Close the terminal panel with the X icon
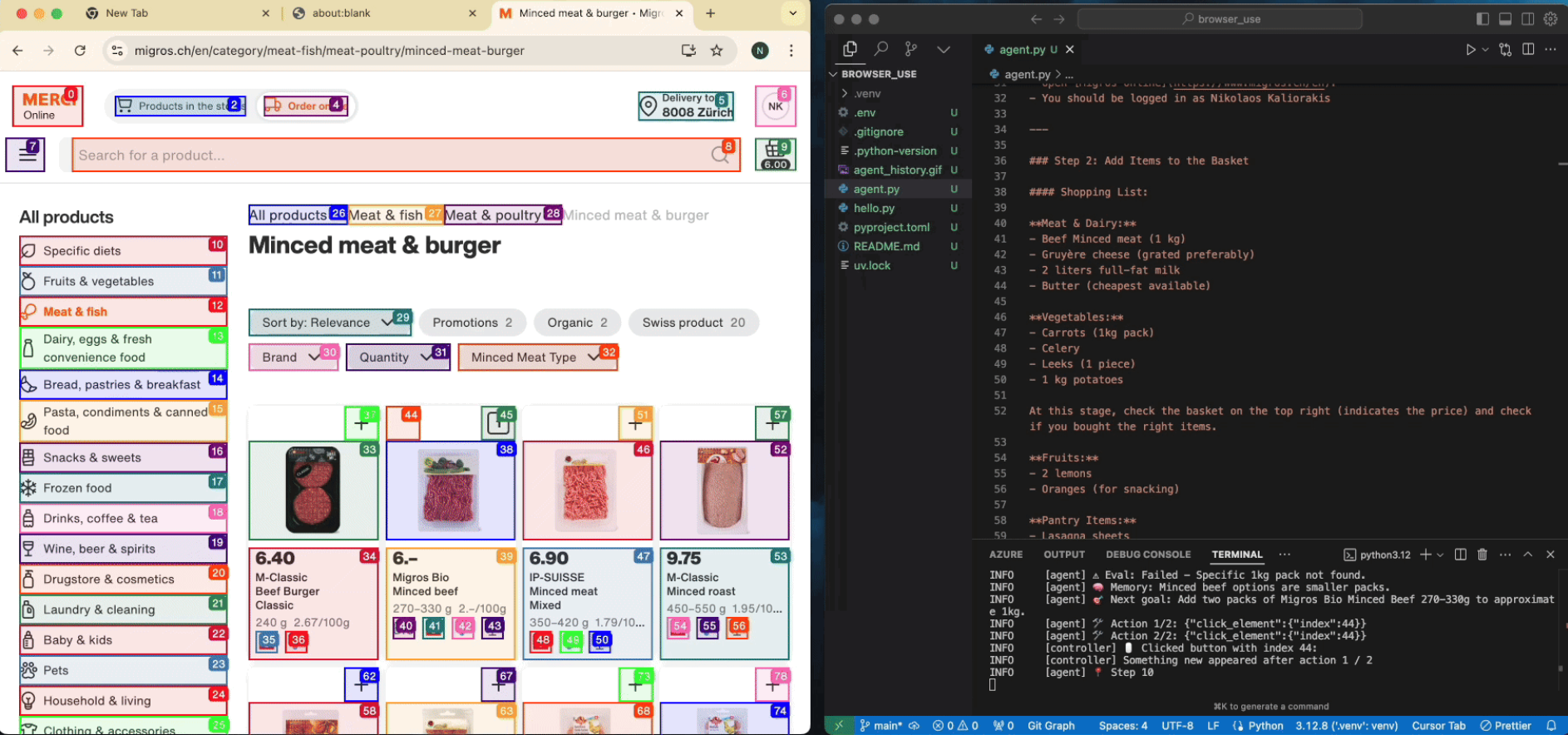1568x735 pixels. [x=1551, y=555]
